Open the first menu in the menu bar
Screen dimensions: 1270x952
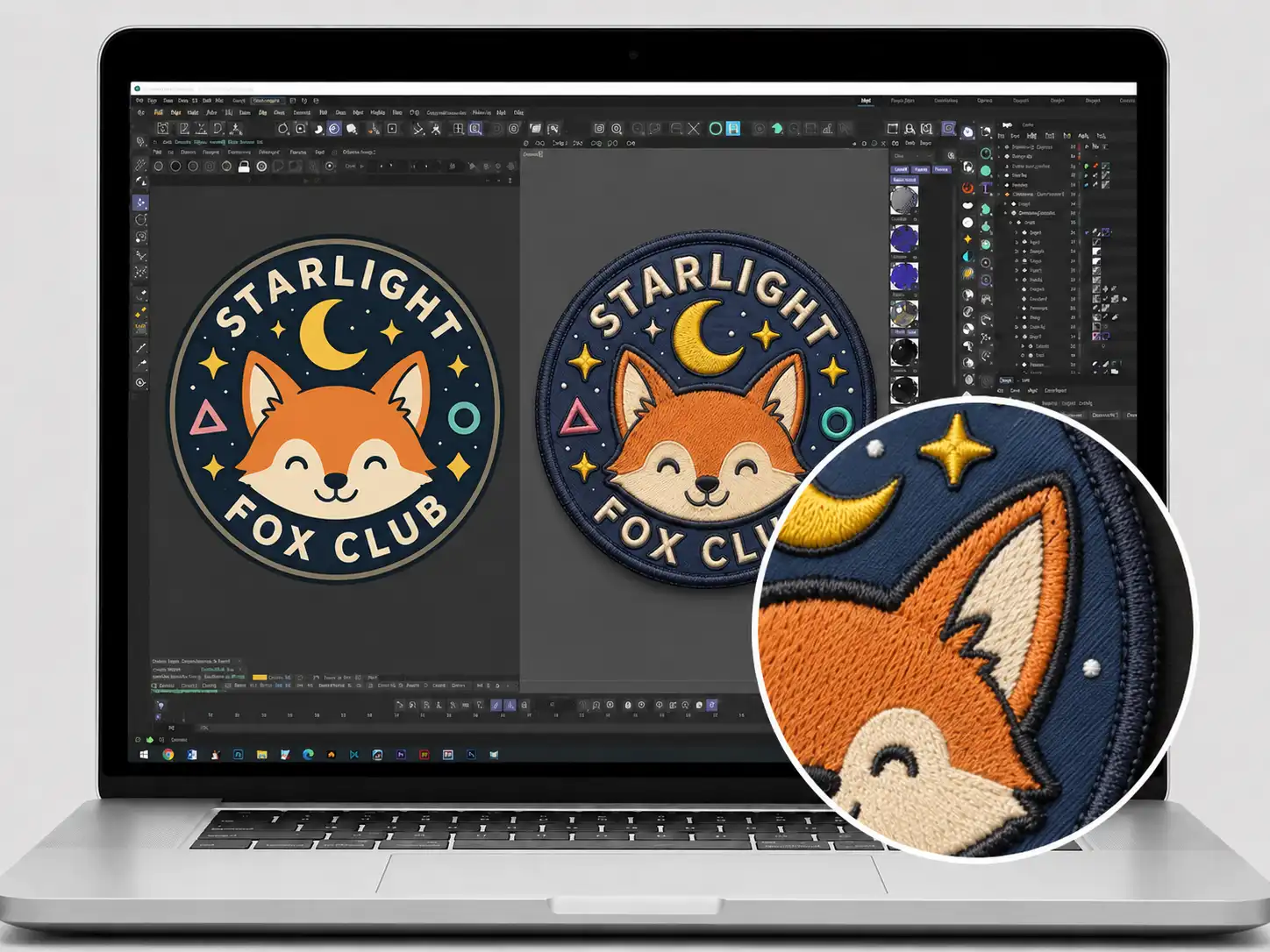click(139, 101)
